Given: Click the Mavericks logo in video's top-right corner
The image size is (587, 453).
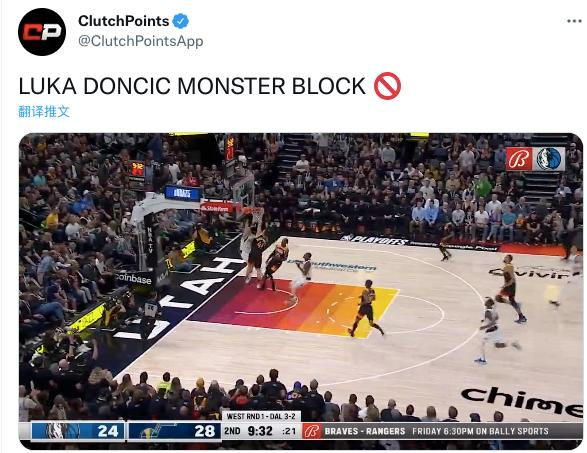Looking at the screenshot, I should (x=548, y=159).
